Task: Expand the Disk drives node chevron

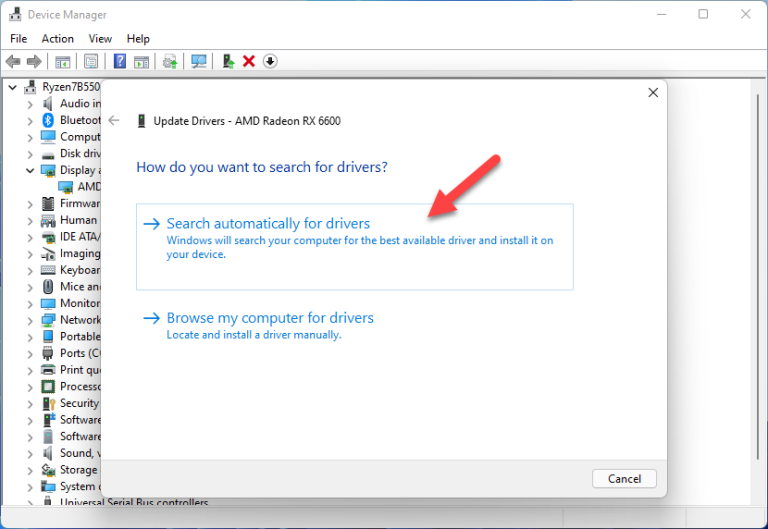Action: (x=30, y=154)
